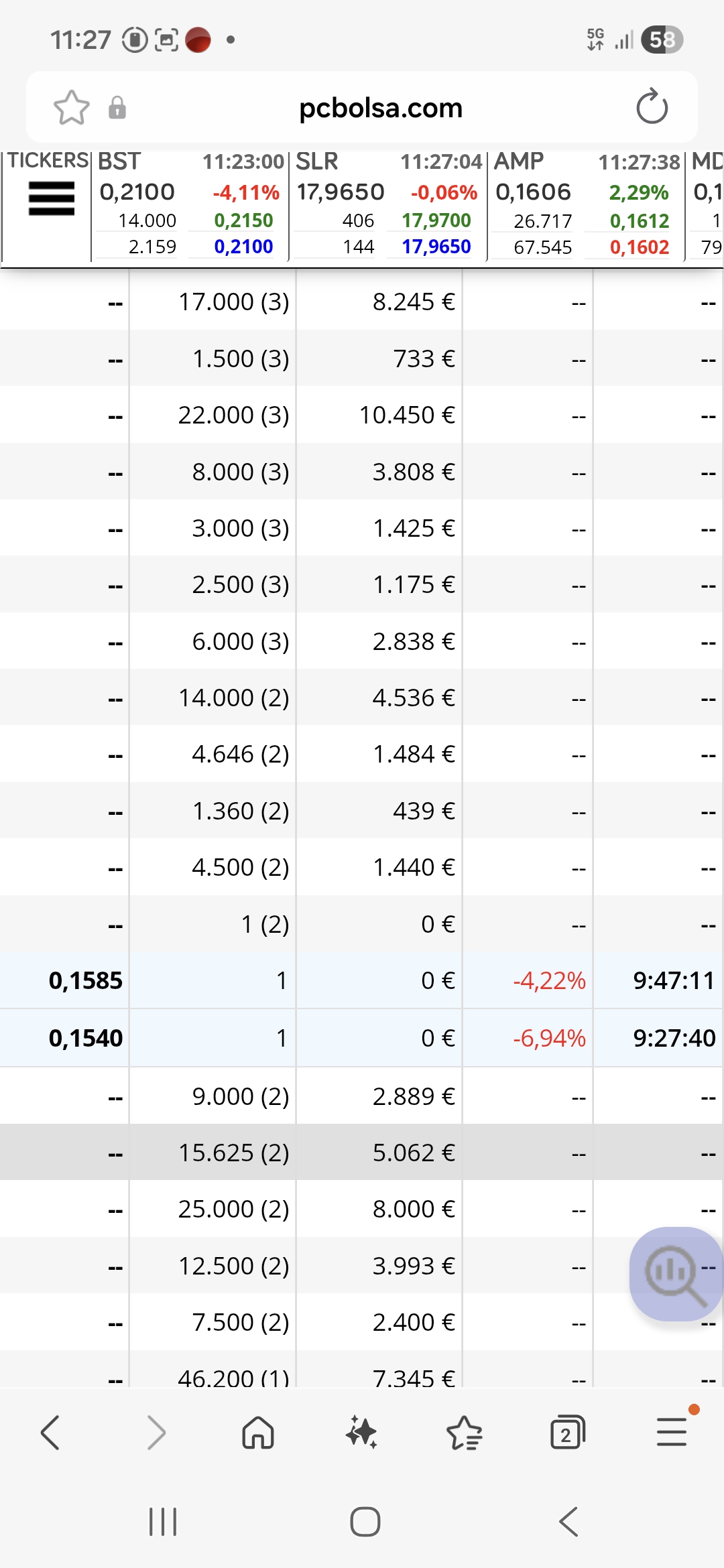Select the SLR ticker quote
This screenshot has width=724, height=1568.
387,205
